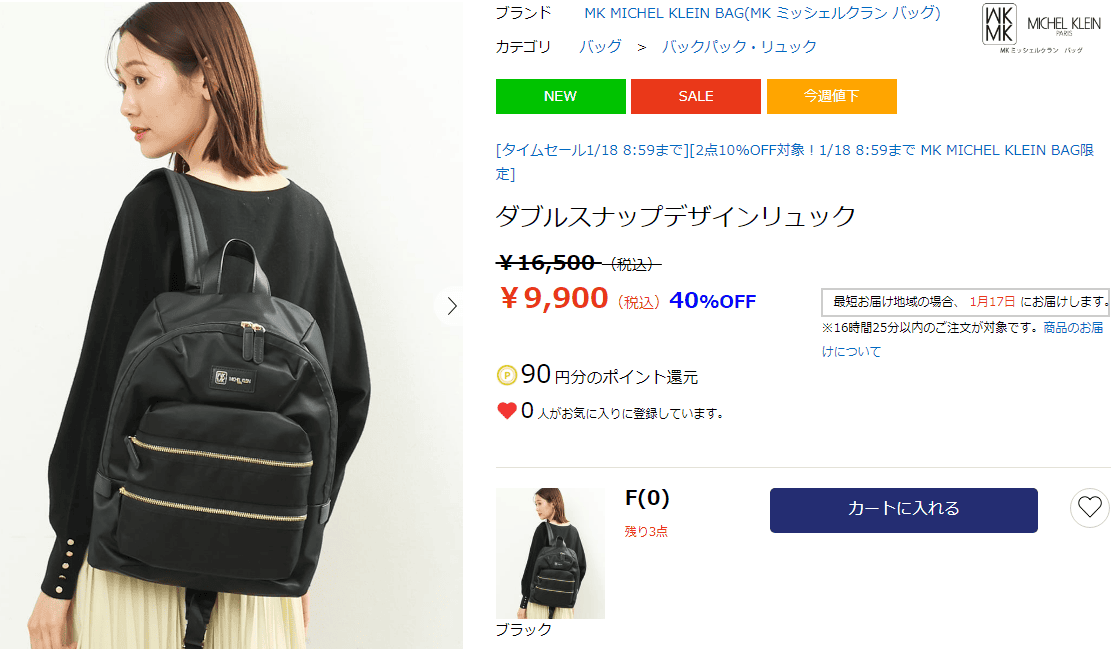The image size is (1120, 649).
Task: Click the orange 今週値下 badge
Action: 831,96
